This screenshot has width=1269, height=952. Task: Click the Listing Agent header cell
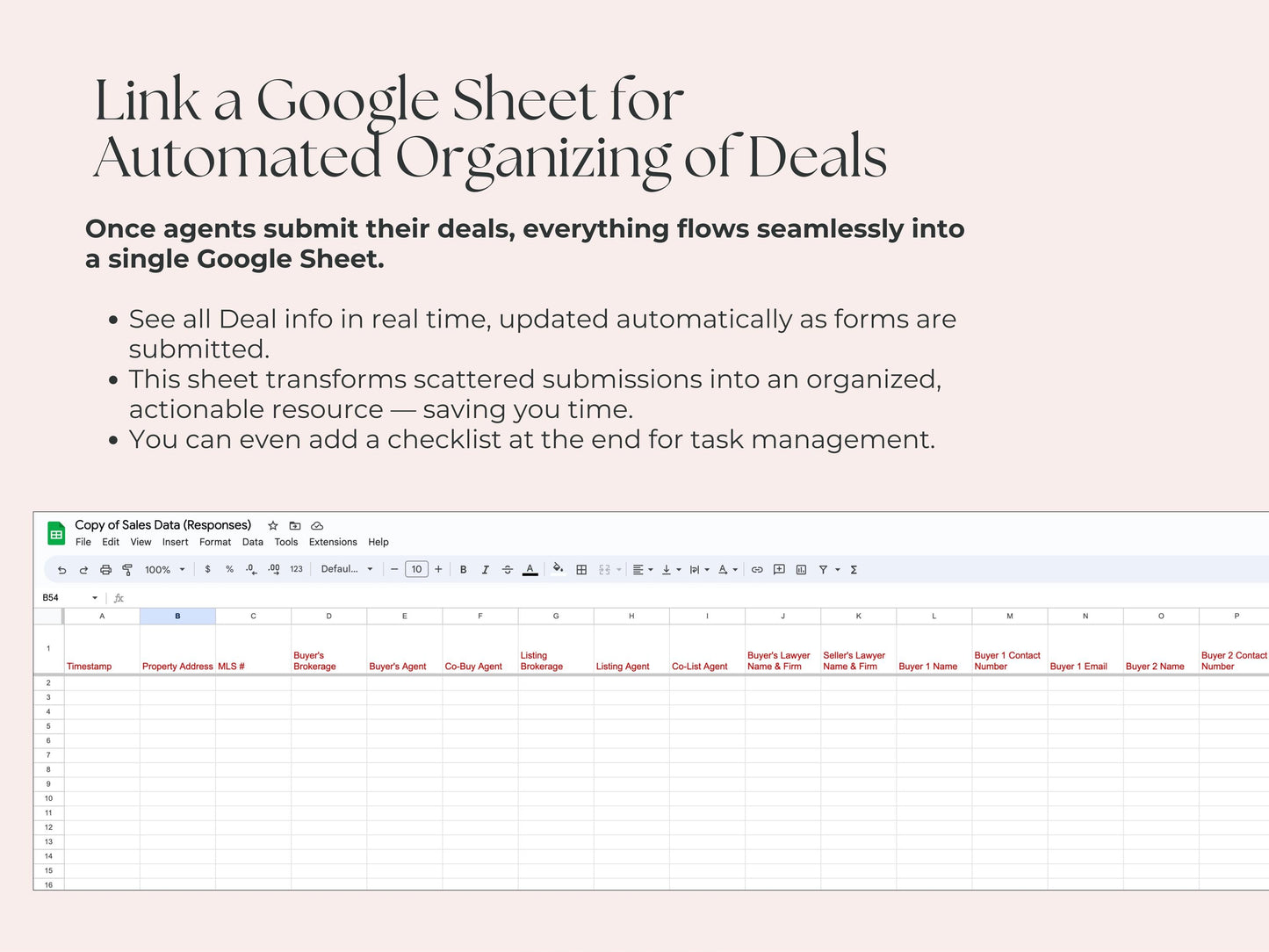631,650
